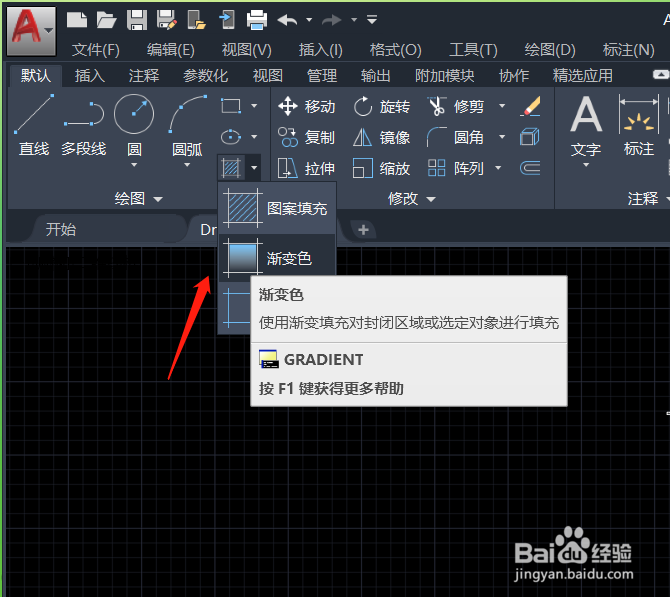Image resolution: width=670 pixels, height=597 pixels.
Task: Click the Erase tool icon
Action: point(530,106)
